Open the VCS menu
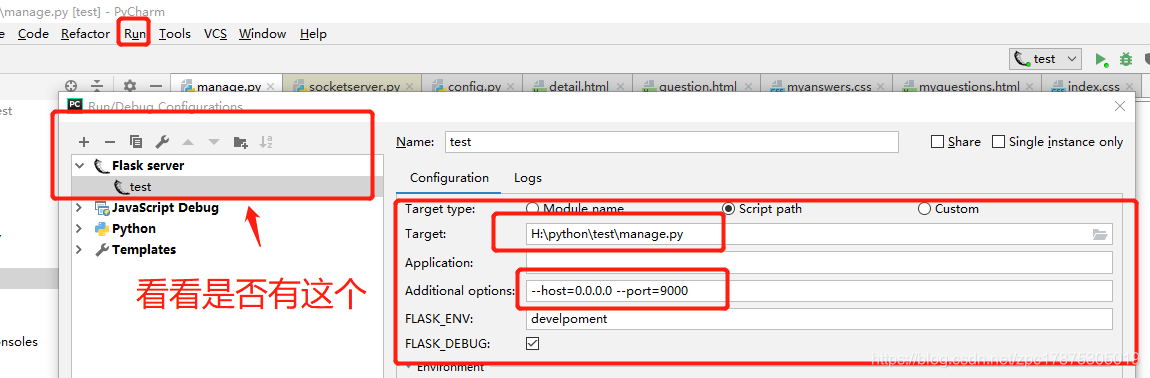1150x378 pixels. (x=216, y=34)
